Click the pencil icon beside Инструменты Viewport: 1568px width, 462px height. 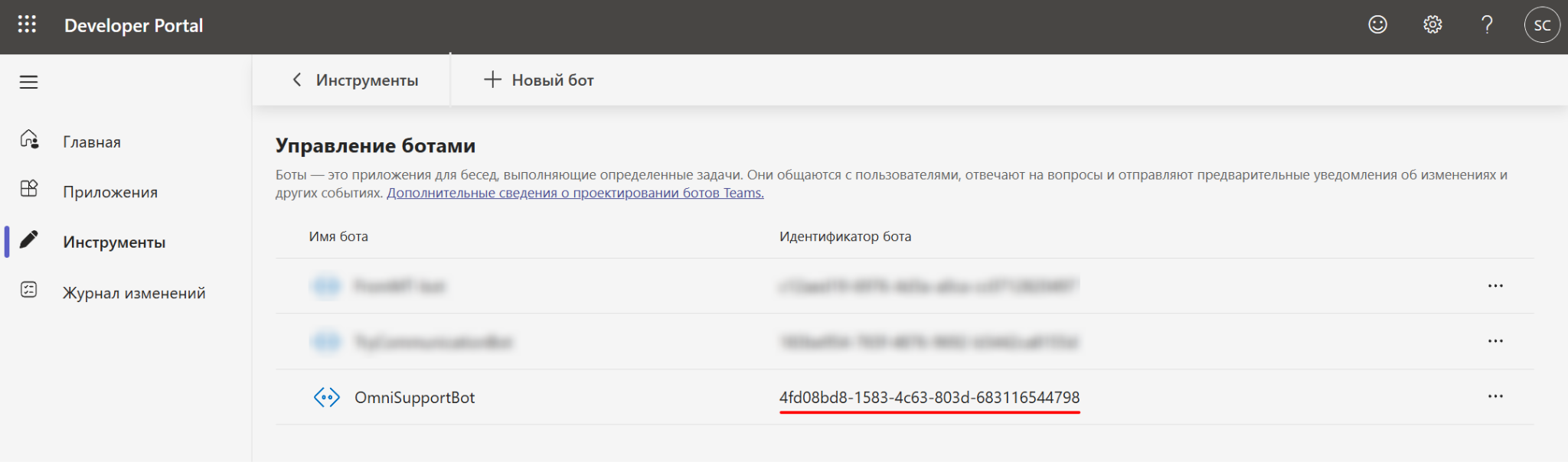click(x=29, y=239)
